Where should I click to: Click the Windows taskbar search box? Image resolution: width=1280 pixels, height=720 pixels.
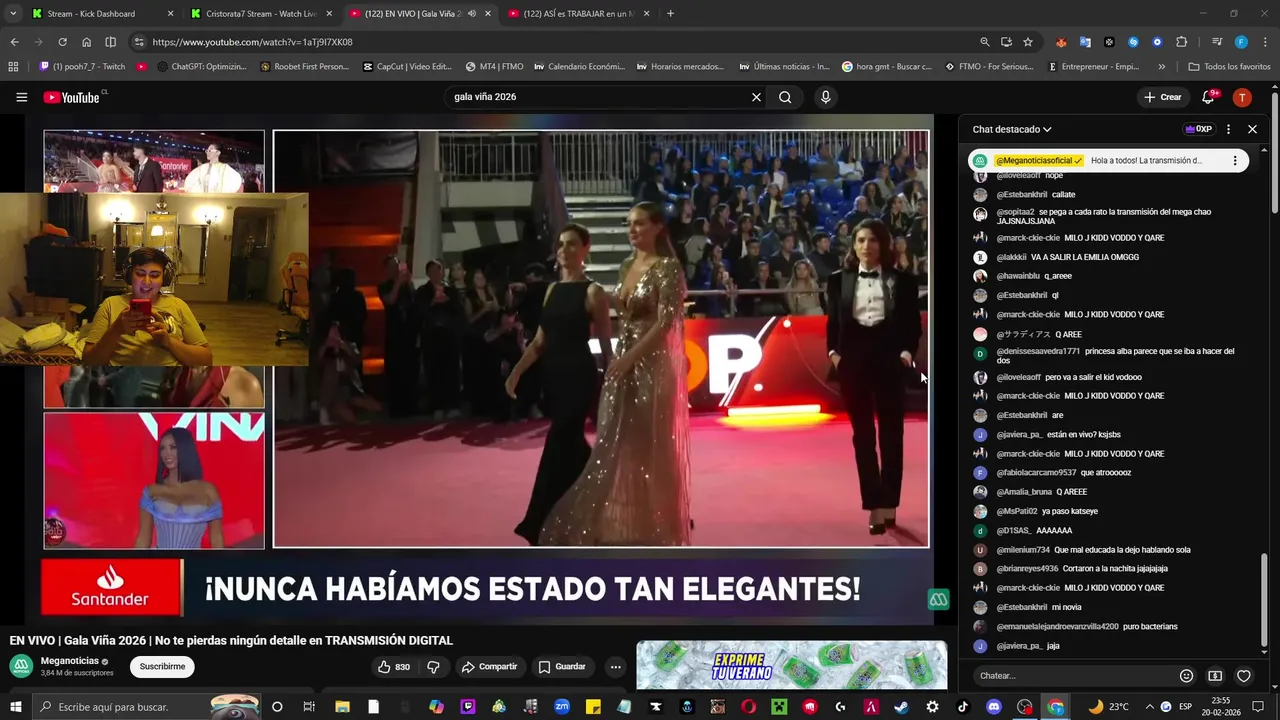147,707
